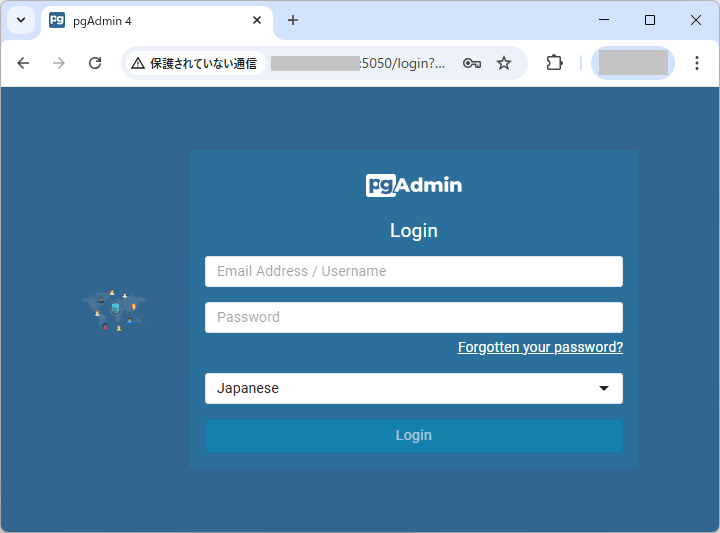Bookmark this page with the star
The image size is (720, 533).
[x=504, y=63]
